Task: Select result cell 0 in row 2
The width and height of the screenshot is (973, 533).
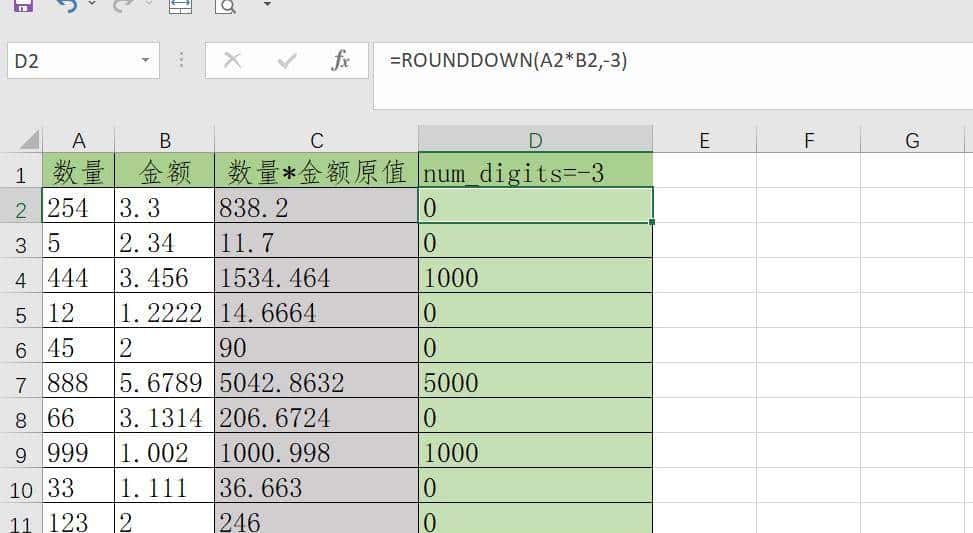Action: [x=536, y=205]
